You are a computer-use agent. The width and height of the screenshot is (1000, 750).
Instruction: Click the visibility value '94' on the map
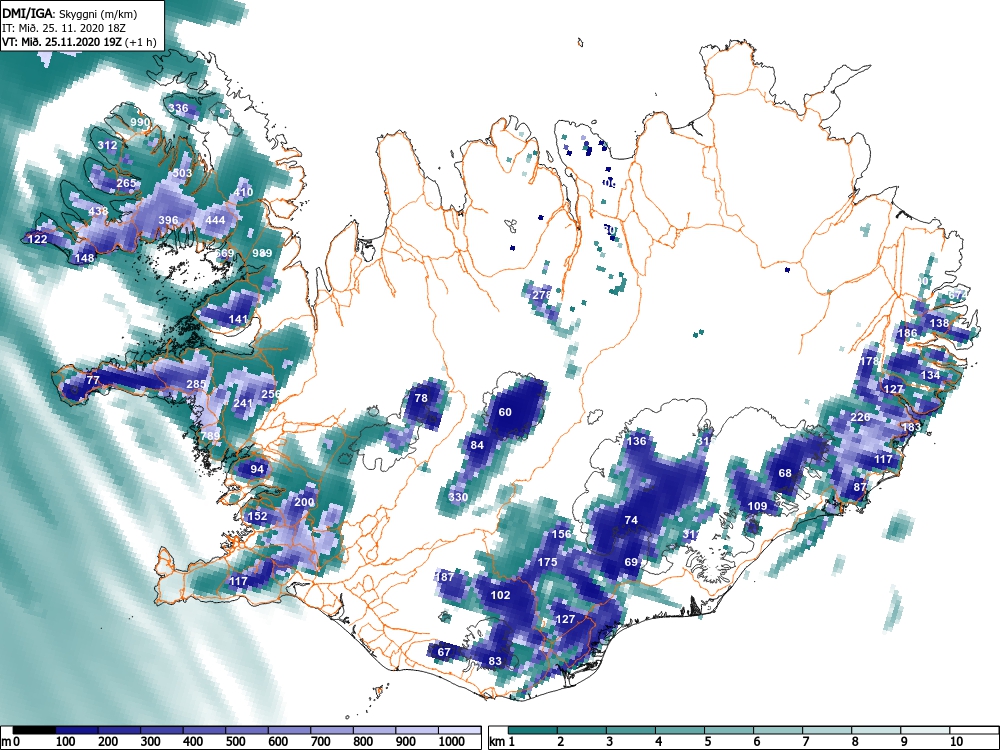[257, 469]
